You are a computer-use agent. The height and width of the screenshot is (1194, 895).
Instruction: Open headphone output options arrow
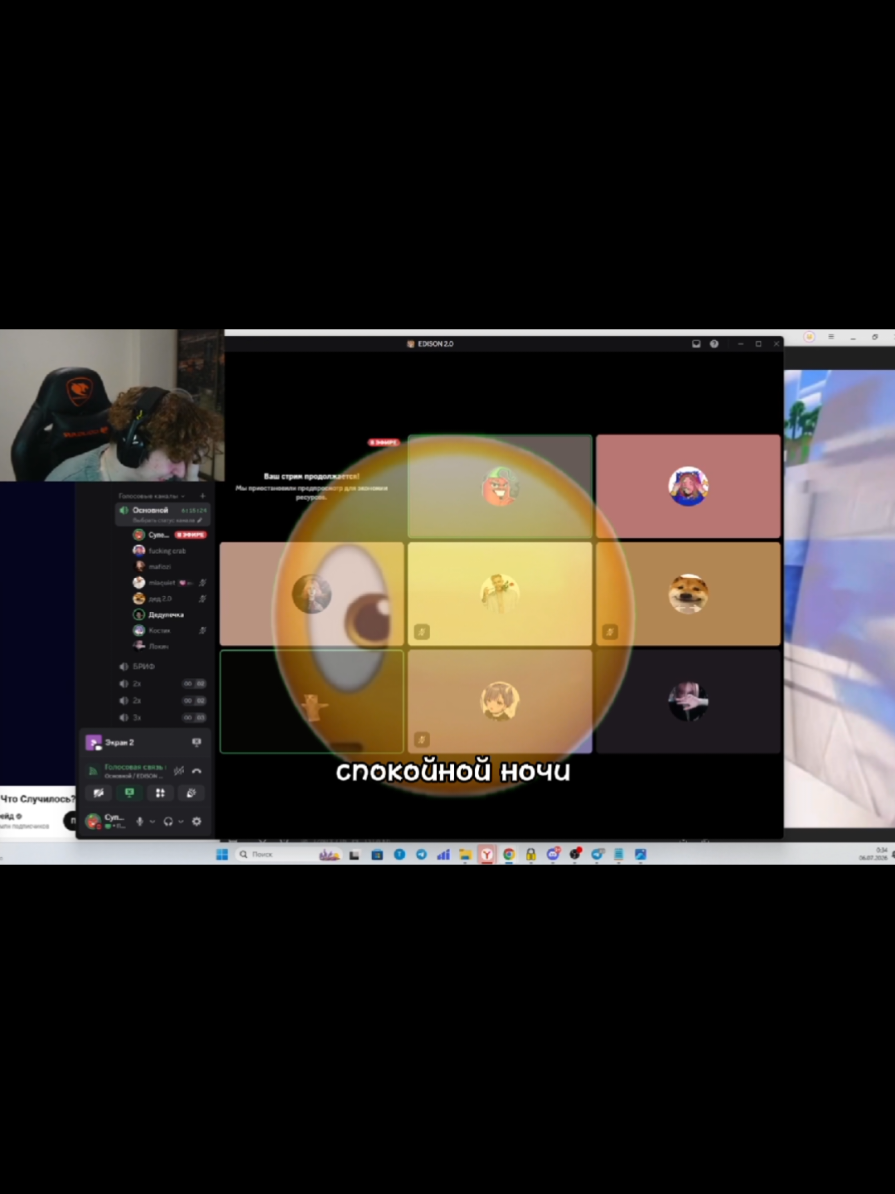[x=181, y=822]
